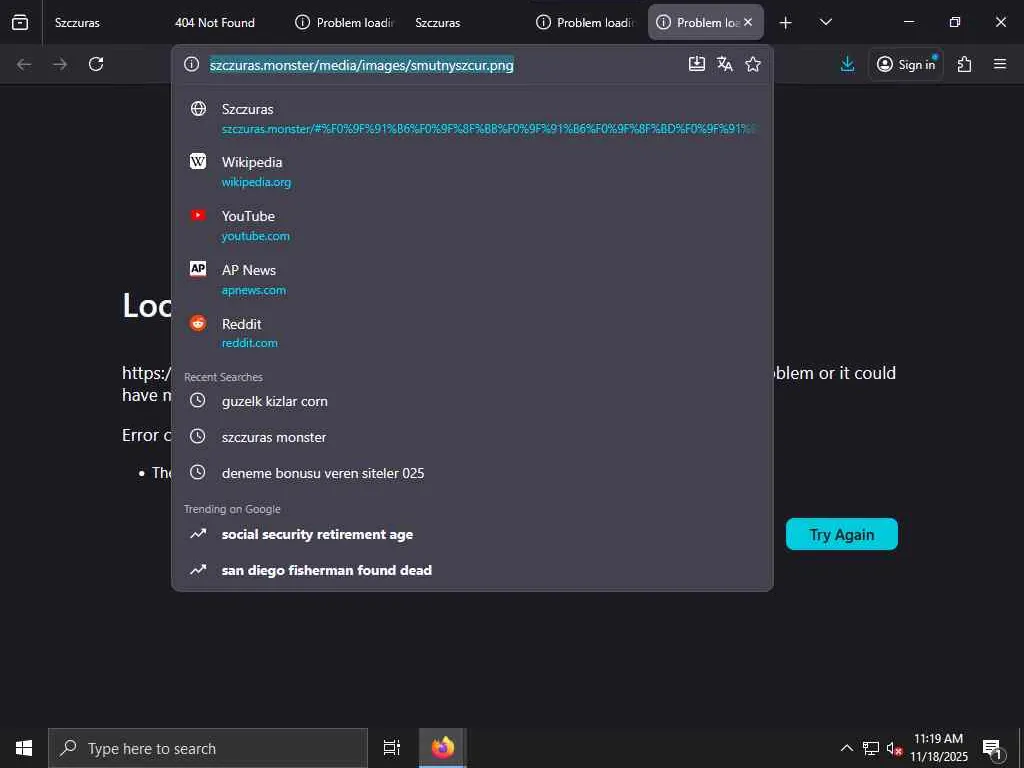Show site information icon in address bar
Image resolution: width=1024 pixels, height=768 pixels.
tap(191, 64)
